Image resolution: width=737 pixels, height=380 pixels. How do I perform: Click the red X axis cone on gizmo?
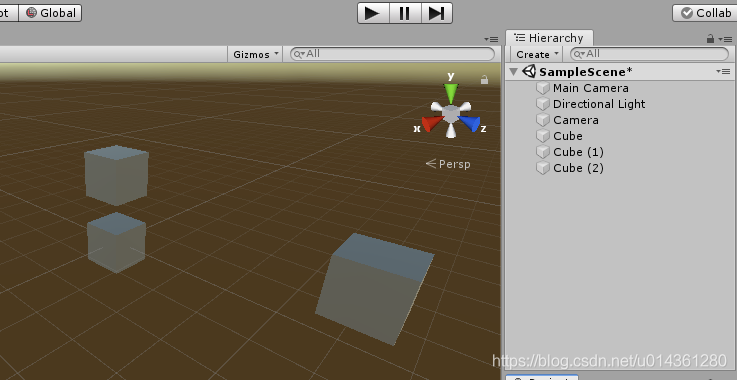[432, 124]
